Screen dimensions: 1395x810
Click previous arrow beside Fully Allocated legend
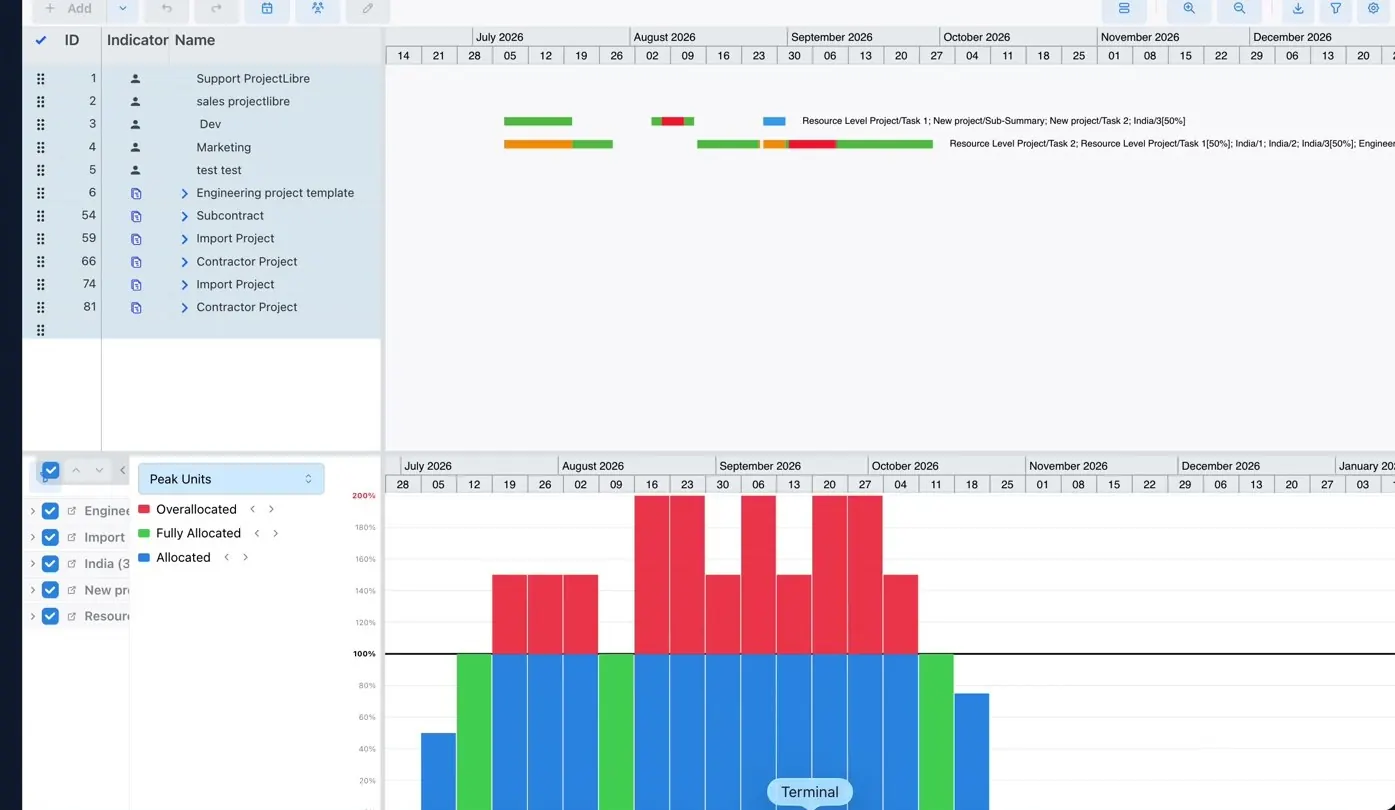tap(257, 533)
